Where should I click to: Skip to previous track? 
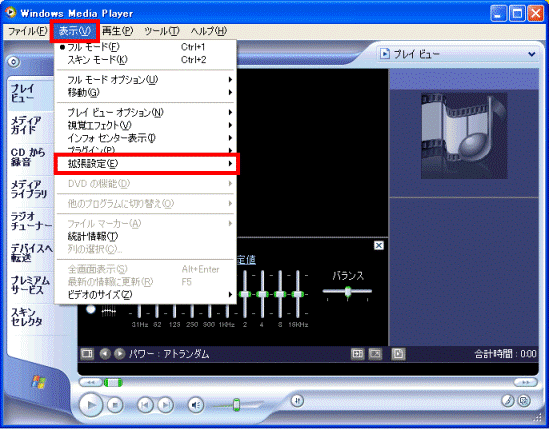coord(145,405)
